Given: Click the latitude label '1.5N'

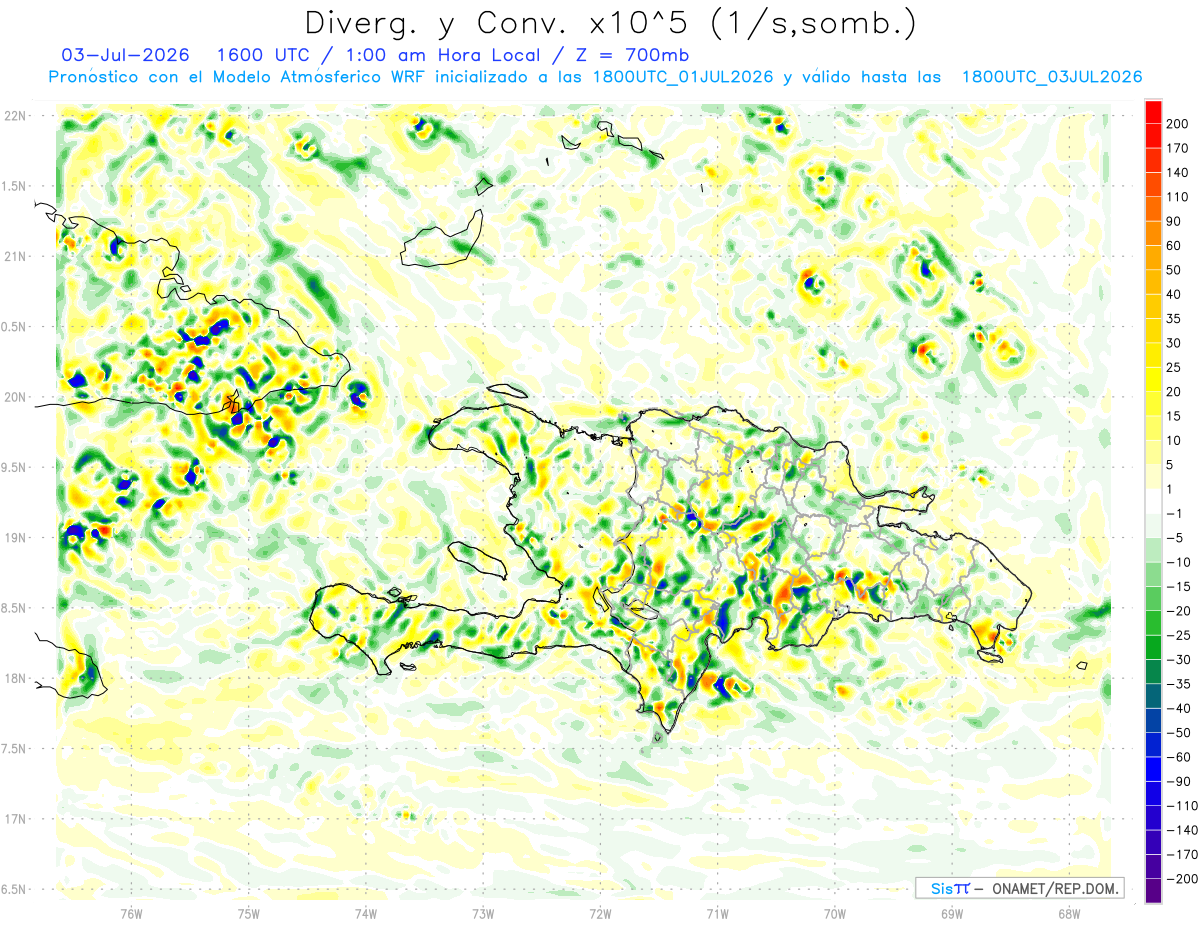Looking at the screenshot, I should point(14,186).
